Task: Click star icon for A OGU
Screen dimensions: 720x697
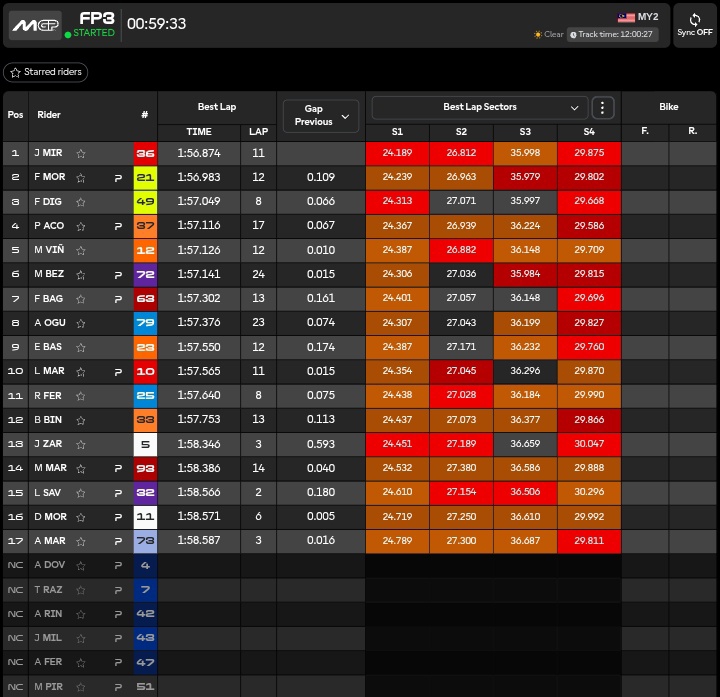Action: pyautogui.click(x=81, y=323)
